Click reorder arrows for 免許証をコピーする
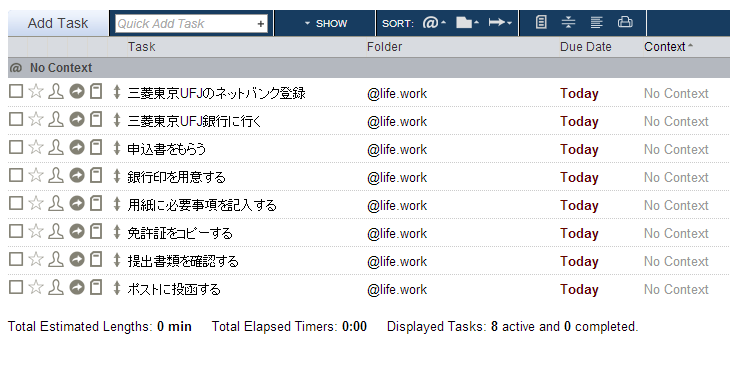 click(117, 231)
